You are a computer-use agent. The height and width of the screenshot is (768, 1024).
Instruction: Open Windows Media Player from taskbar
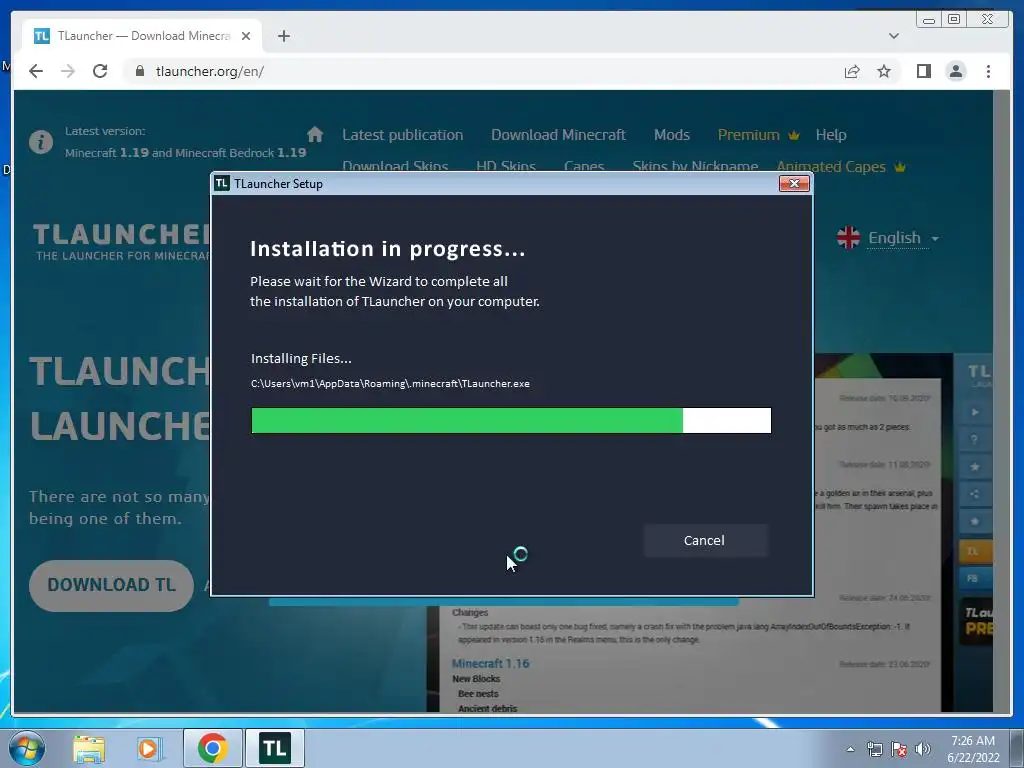click(149, 748)
